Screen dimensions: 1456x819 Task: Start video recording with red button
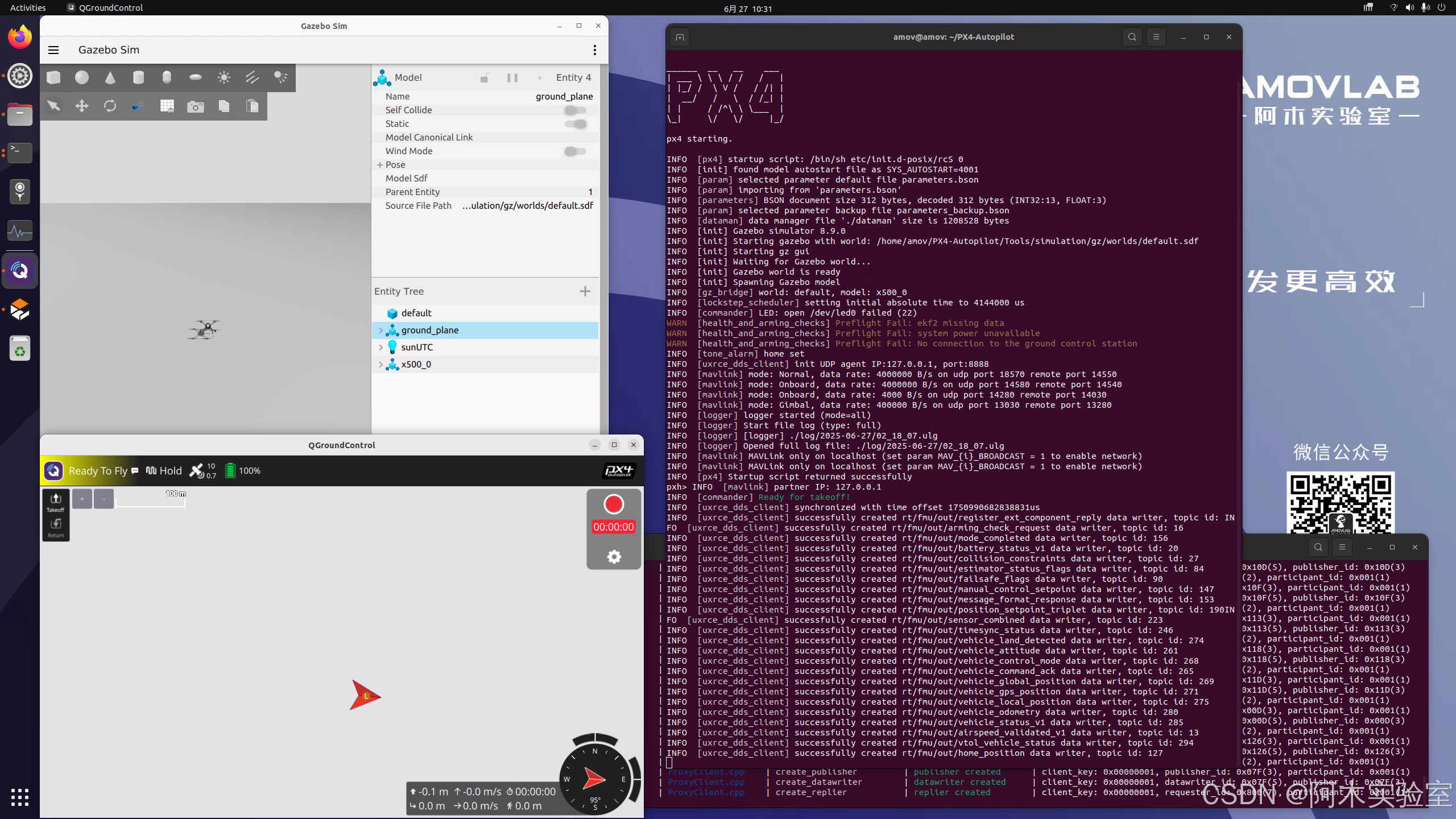point(614,504)
